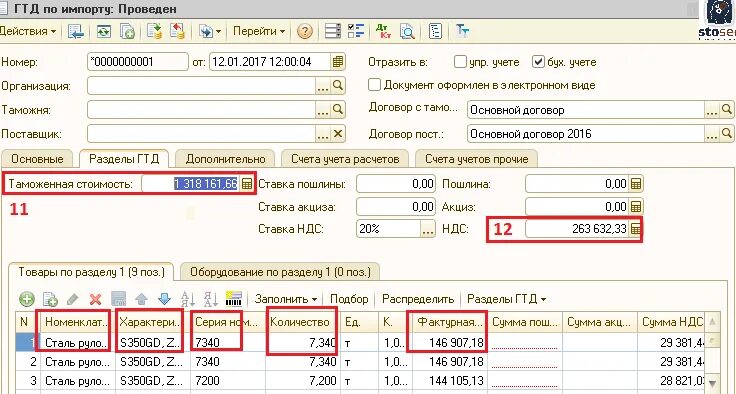Image resolution: width=736 pixels, height=394 pixels.
Task: Open Таможня selection via ellipsis button
Action: (x=322, y=110)
